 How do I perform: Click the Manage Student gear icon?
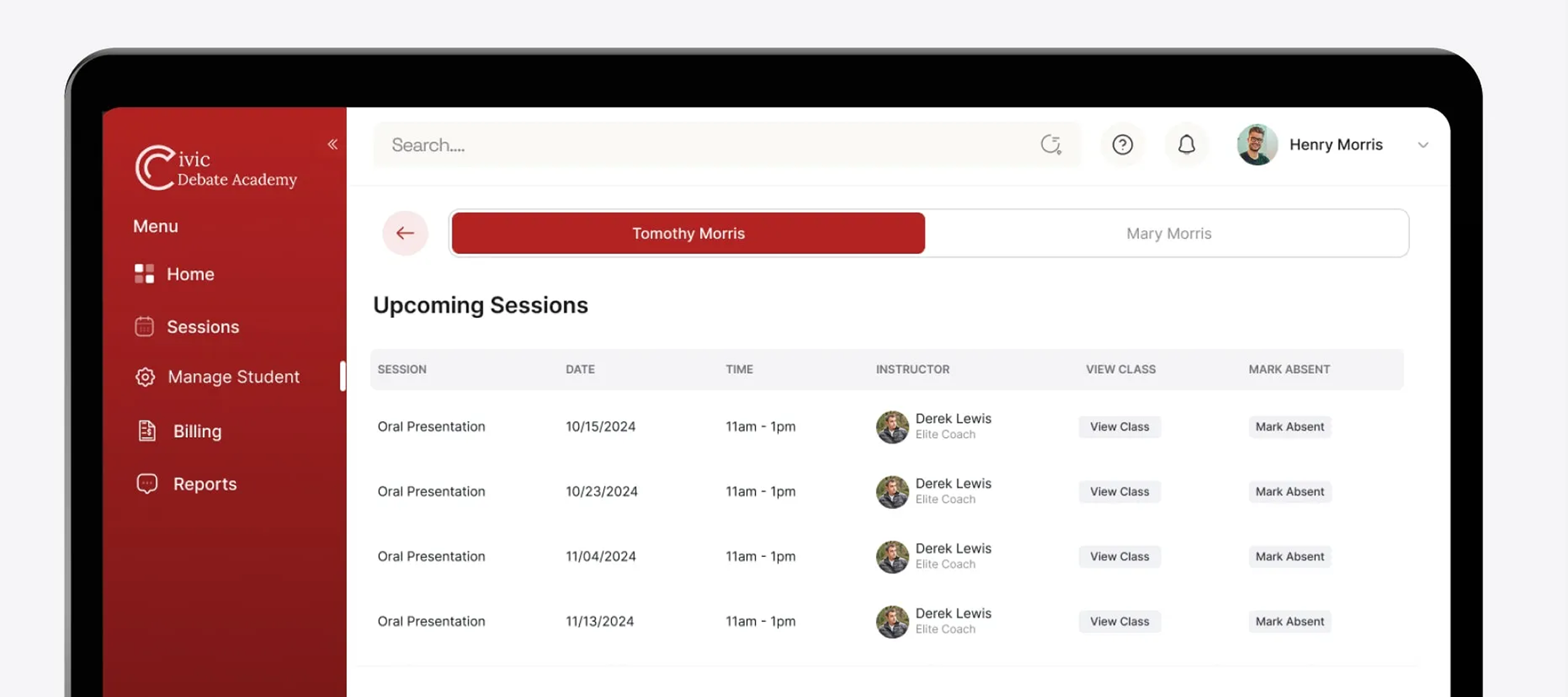pyautogui.click(x=145, y=377)
